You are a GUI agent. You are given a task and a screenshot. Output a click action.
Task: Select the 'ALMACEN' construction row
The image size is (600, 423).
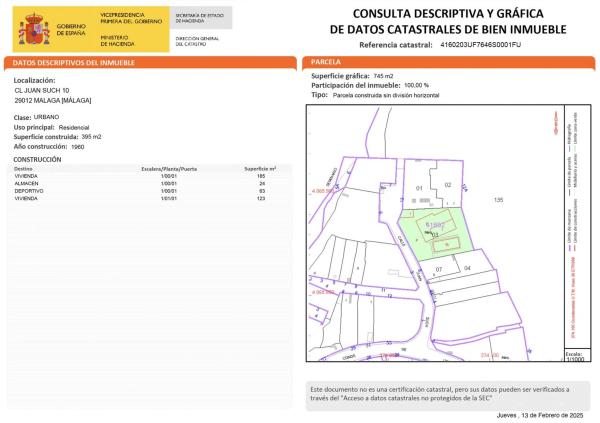(x=149, y=183)
